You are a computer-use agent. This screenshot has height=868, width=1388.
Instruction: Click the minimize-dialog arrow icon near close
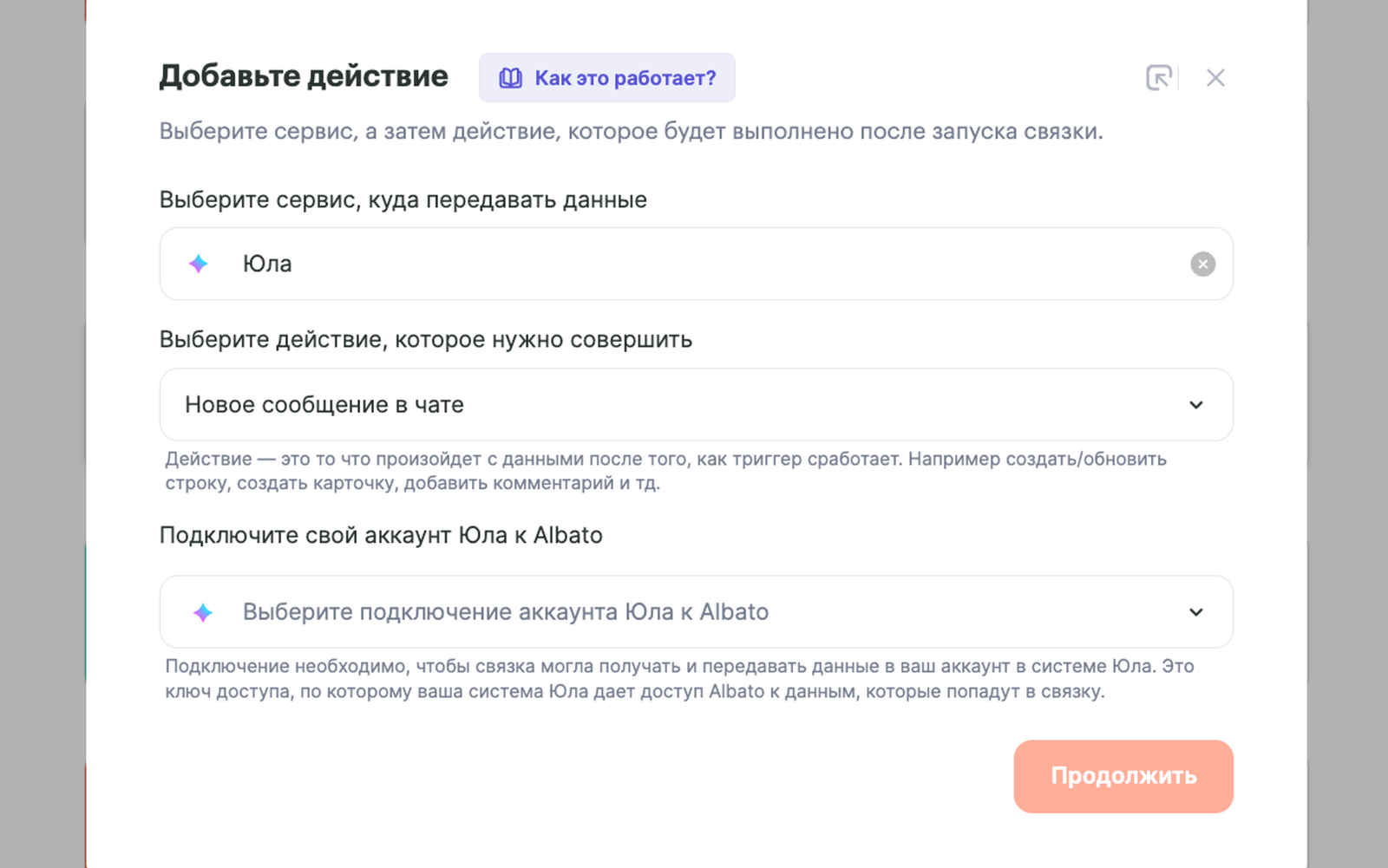[x=1158, y=78]
